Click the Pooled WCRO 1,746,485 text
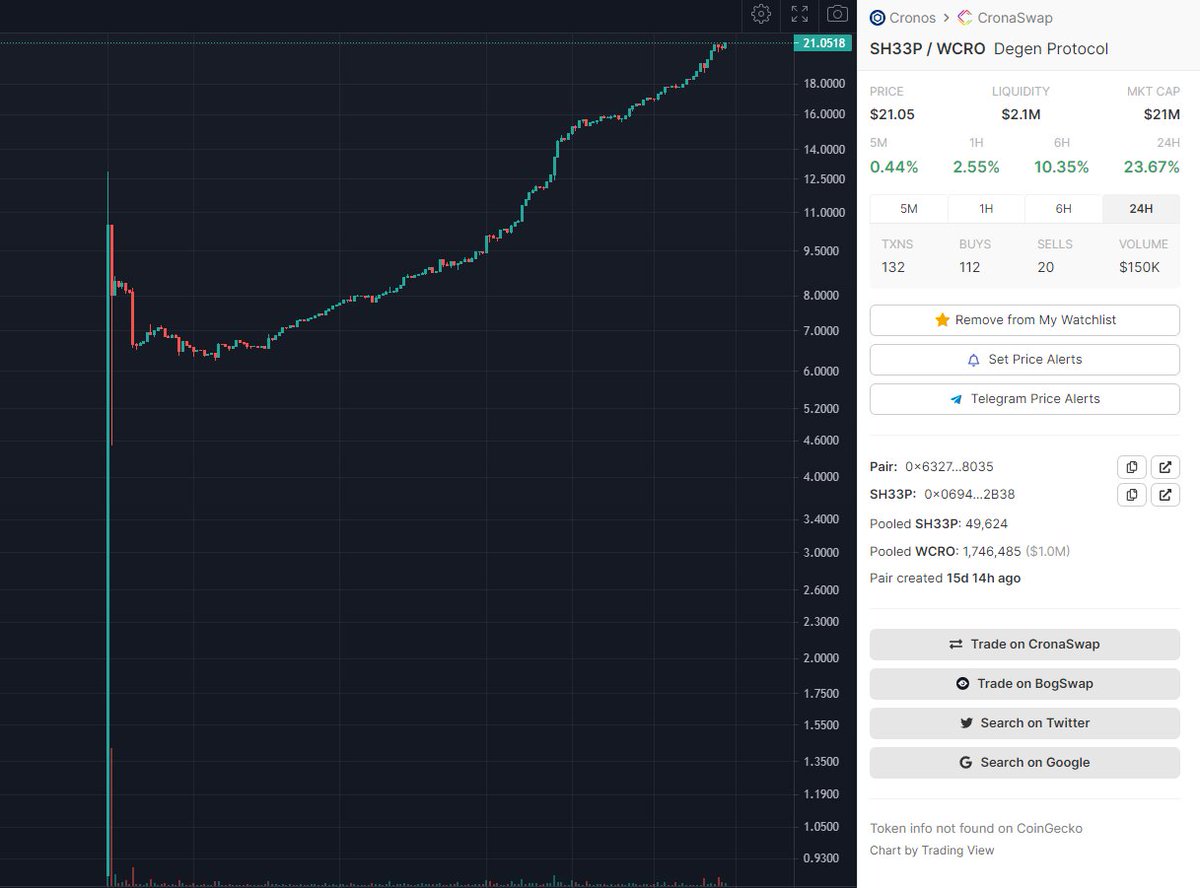Image resolution: width=1200 pixels, height=888 pixels. (970, 551)
